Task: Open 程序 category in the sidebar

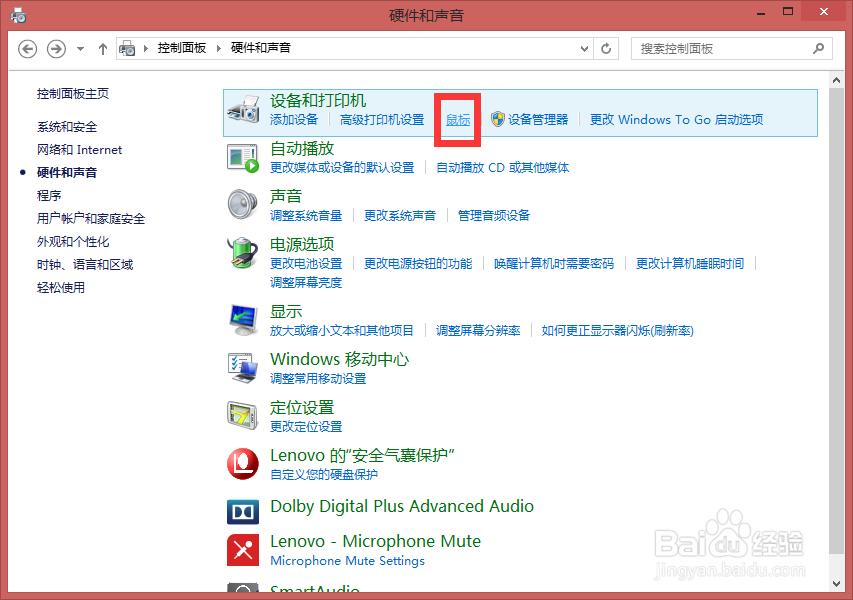Action: click(49, 195)
